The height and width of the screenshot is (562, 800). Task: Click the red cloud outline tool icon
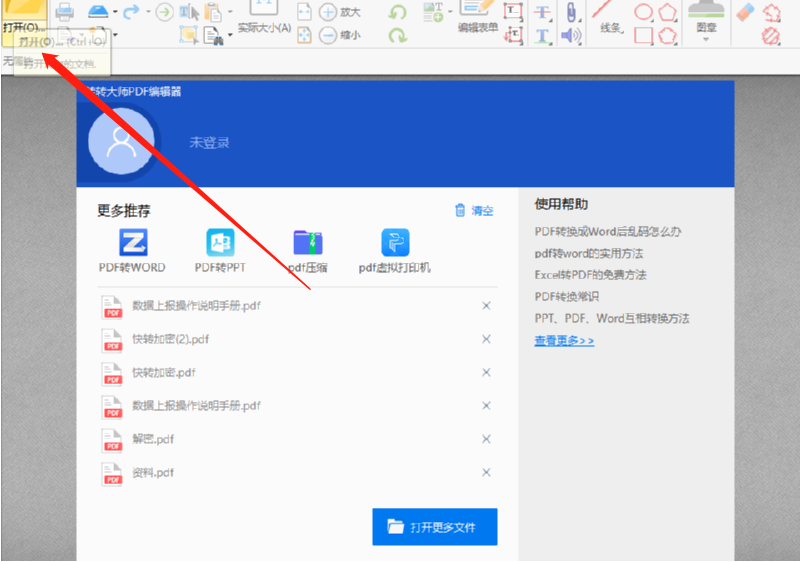coord(771,12)
